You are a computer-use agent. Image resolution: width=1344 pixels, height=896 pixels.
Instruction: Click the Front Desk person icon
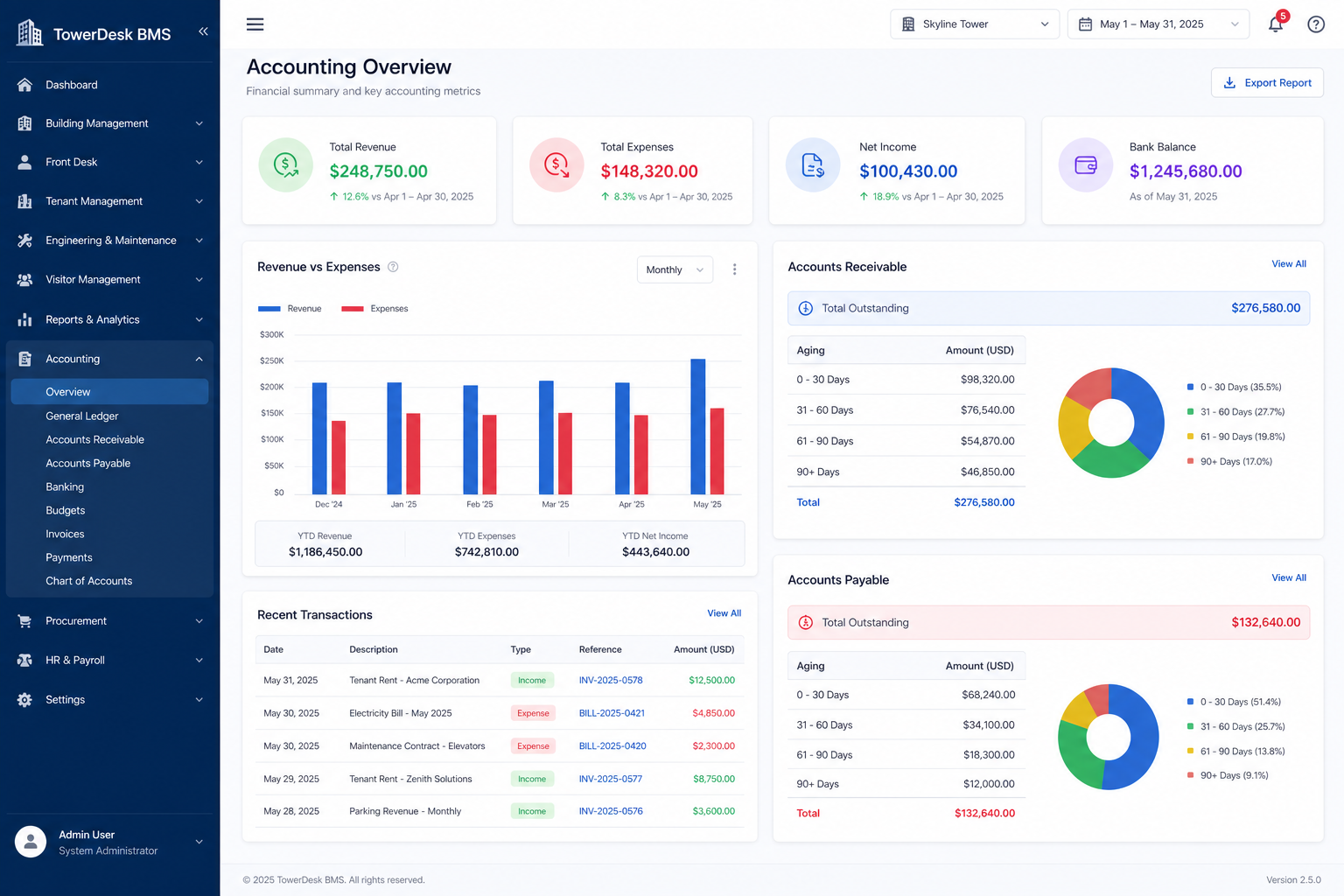pyautogui.click(x=24, y=162)
